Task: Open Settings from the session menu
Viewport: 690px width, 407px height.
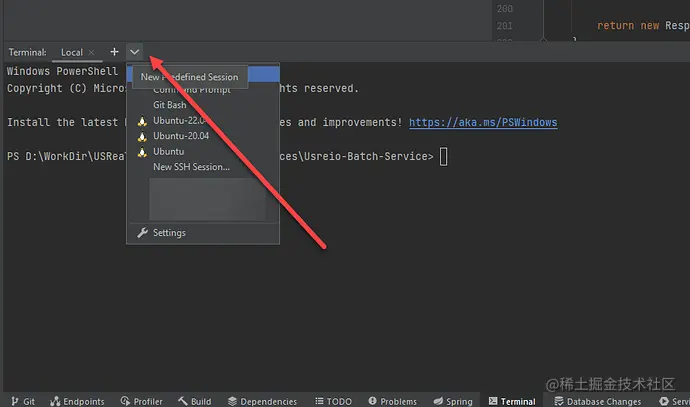Action: tap(203, 233)
